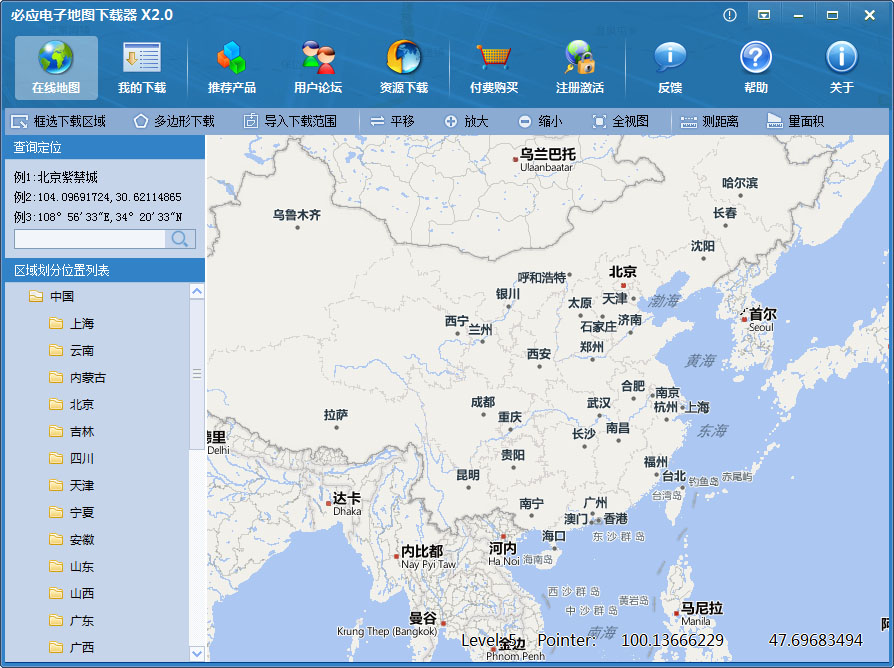Open the 反馈 feedback bubble icon
894x668 pixels.
pyautogui.click(x=670, y=67)
